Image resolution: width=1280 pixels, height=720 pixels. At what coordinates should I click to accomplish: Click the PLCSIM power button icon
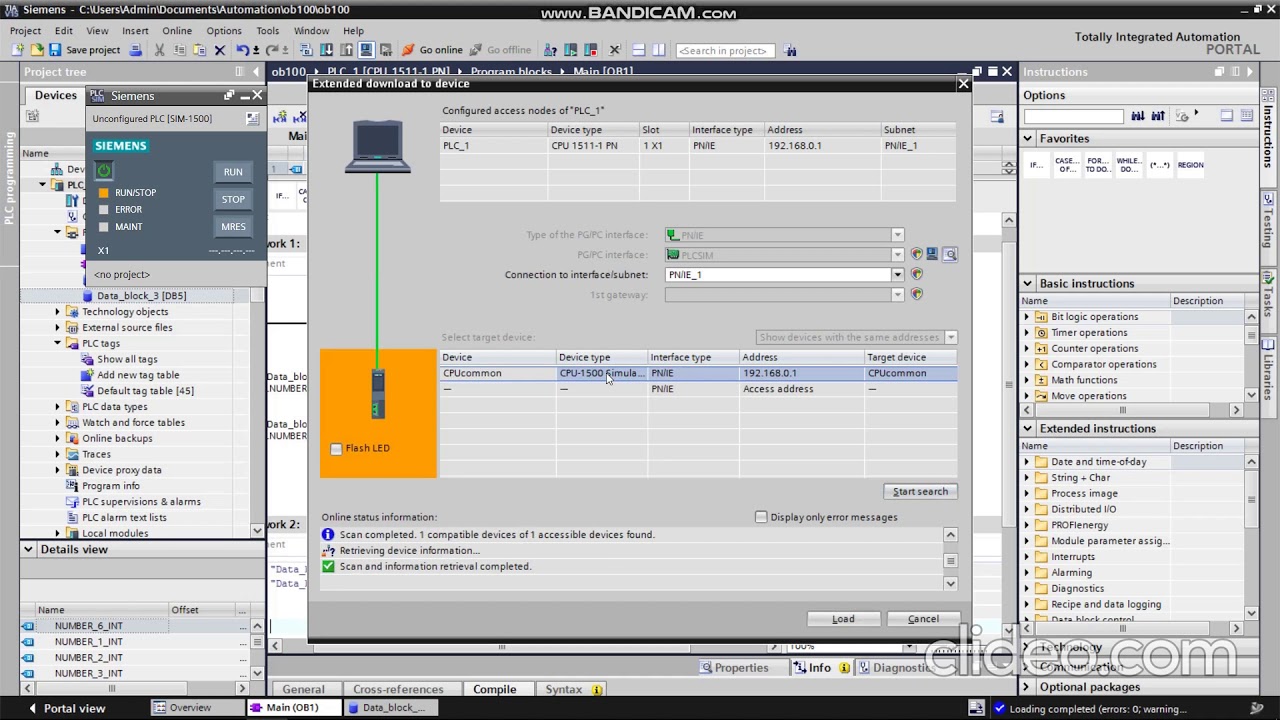[104, 171]
